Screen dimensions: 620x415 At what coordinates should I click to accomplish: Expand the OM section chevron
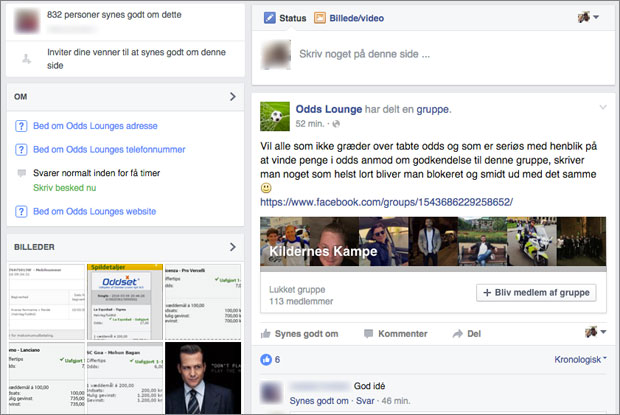(x=232, y=97)
